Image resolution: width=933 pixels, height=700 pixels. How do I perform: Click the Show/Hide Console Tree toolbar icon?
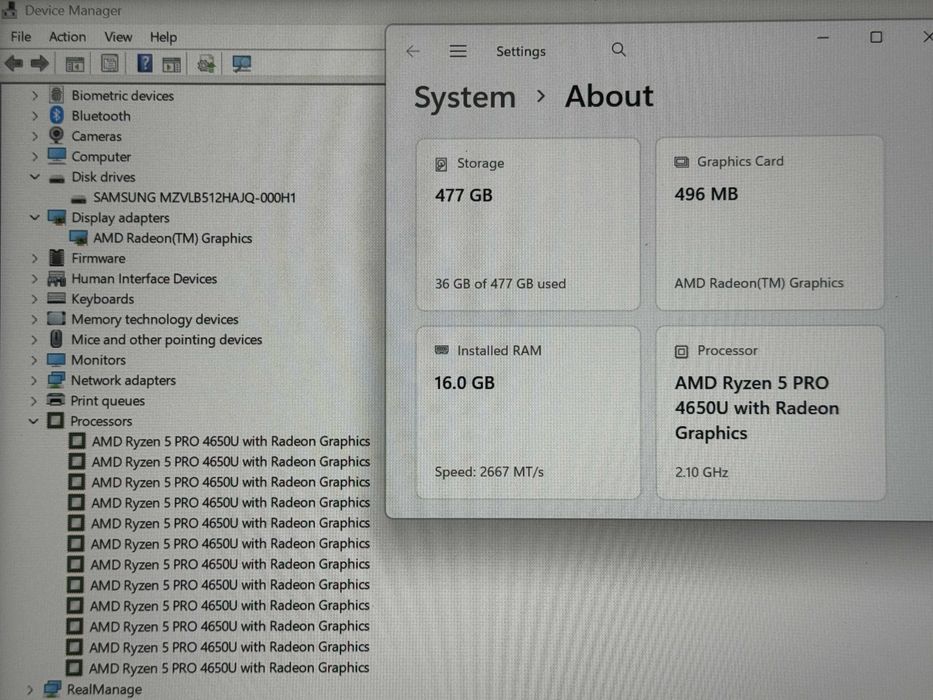click(x=75, y=64)
